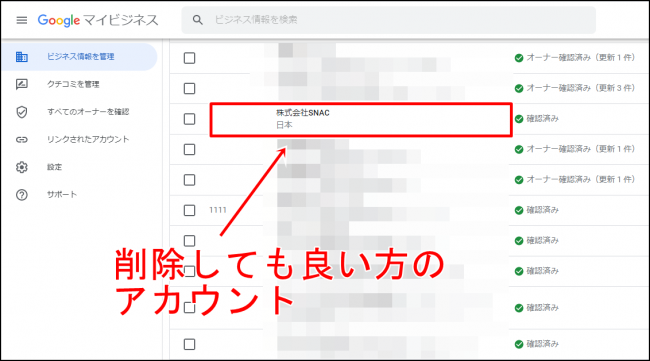Click the Google マイビジネス logo
This screenshot has height=361, width=650.
coord(98,20)
